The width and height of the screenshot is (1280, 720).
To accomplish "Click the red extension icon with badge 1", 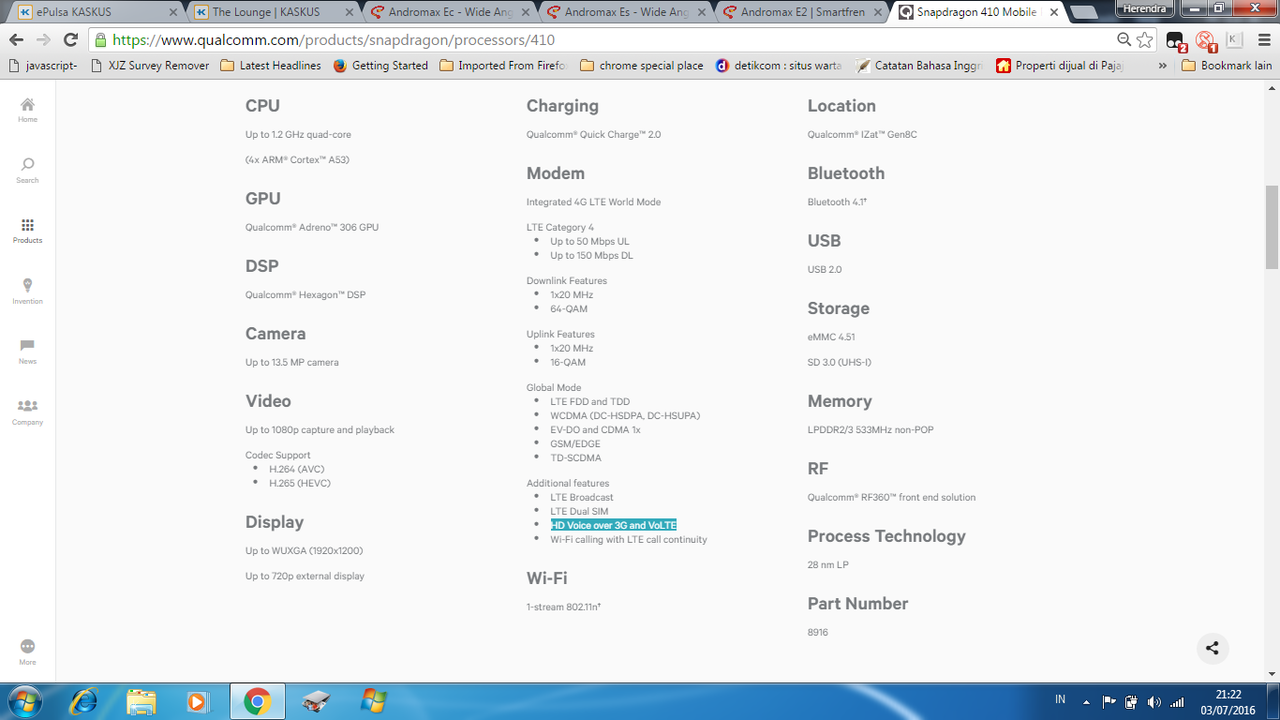I will [1205, 41].
